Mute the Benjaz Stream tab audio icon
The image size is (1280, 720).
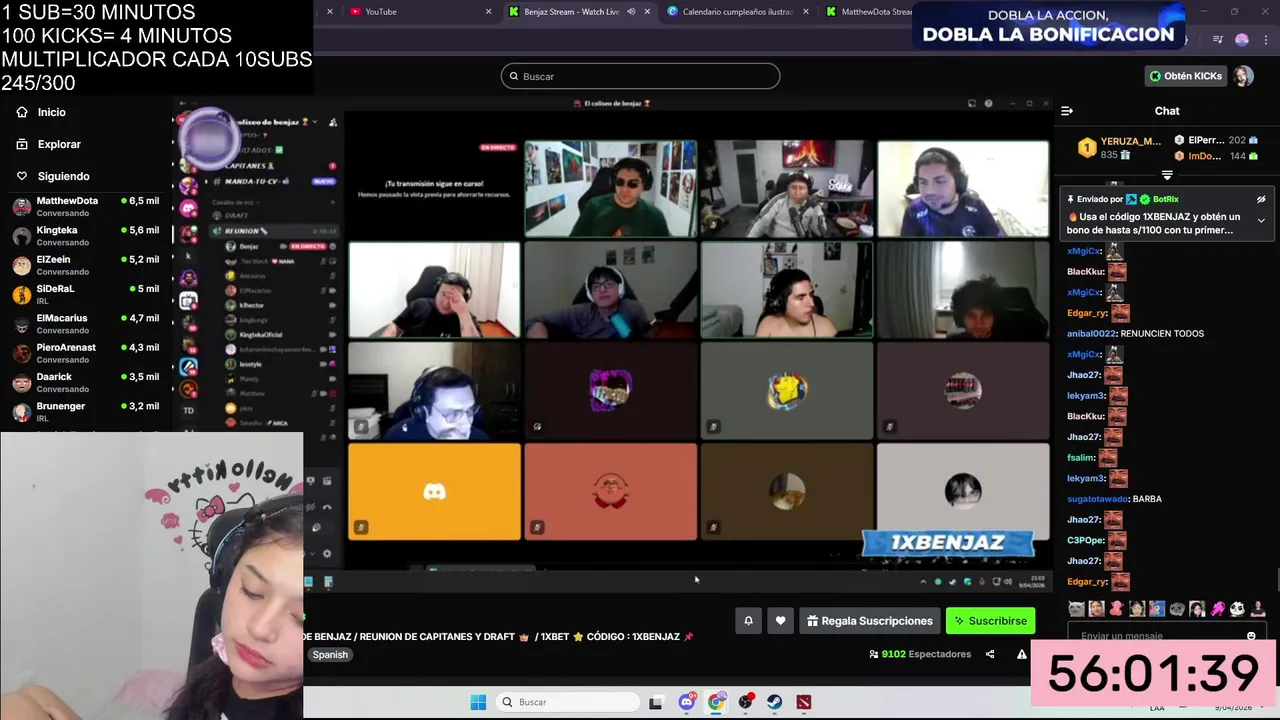(x=631, y=12)
